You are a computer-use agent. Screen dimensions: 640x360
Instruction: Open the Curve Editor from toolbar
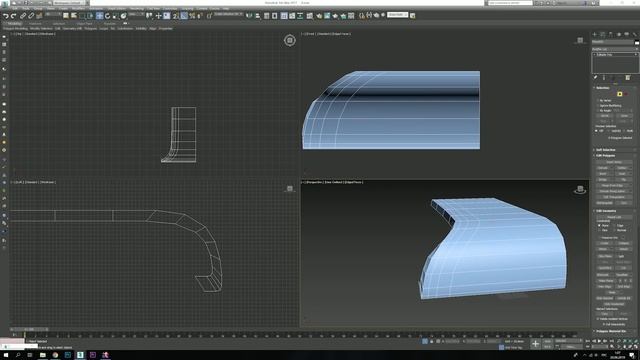click(292, 16)
